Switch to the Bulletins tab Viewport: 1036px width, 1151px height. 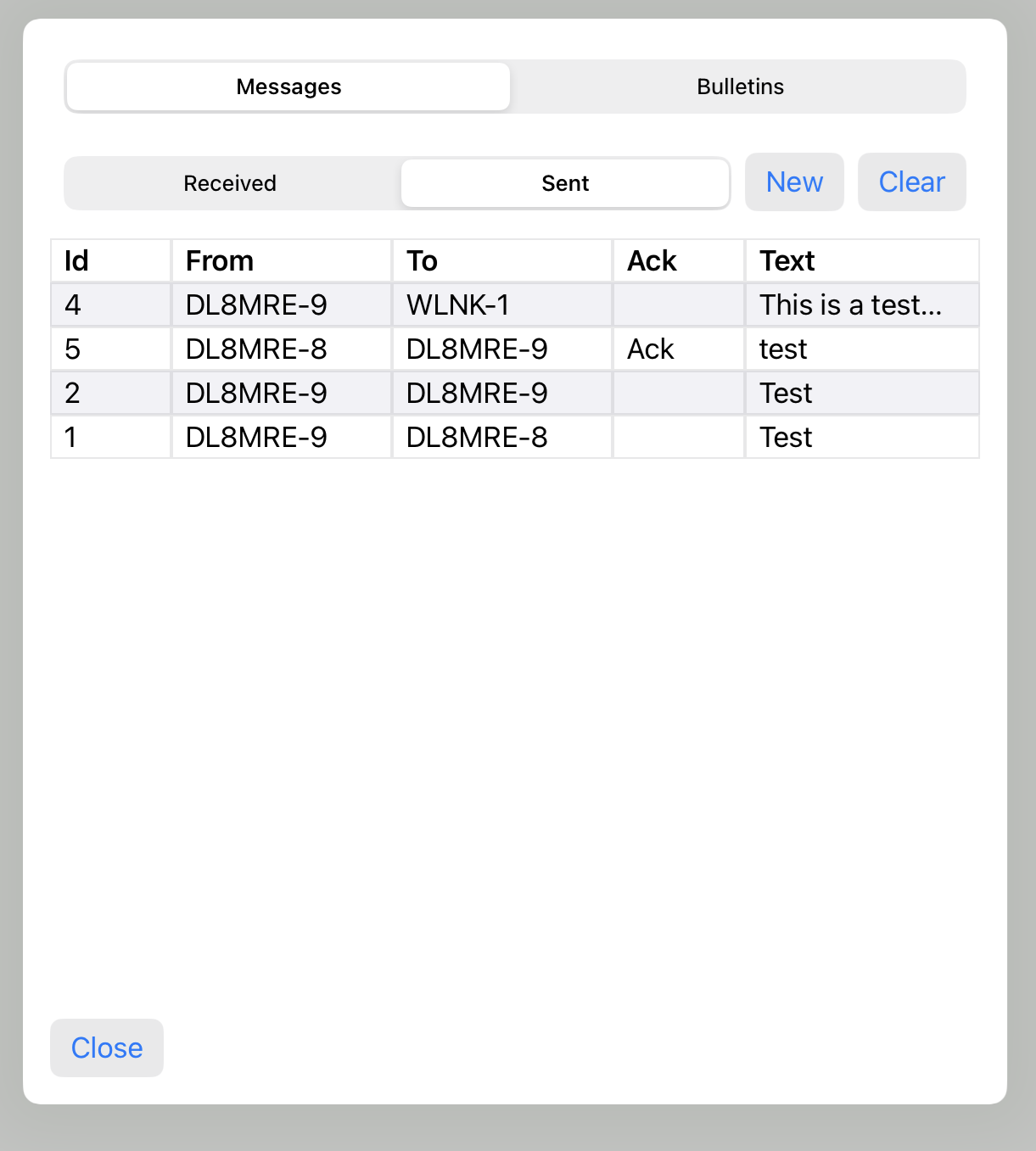click(x=740, y=87)
